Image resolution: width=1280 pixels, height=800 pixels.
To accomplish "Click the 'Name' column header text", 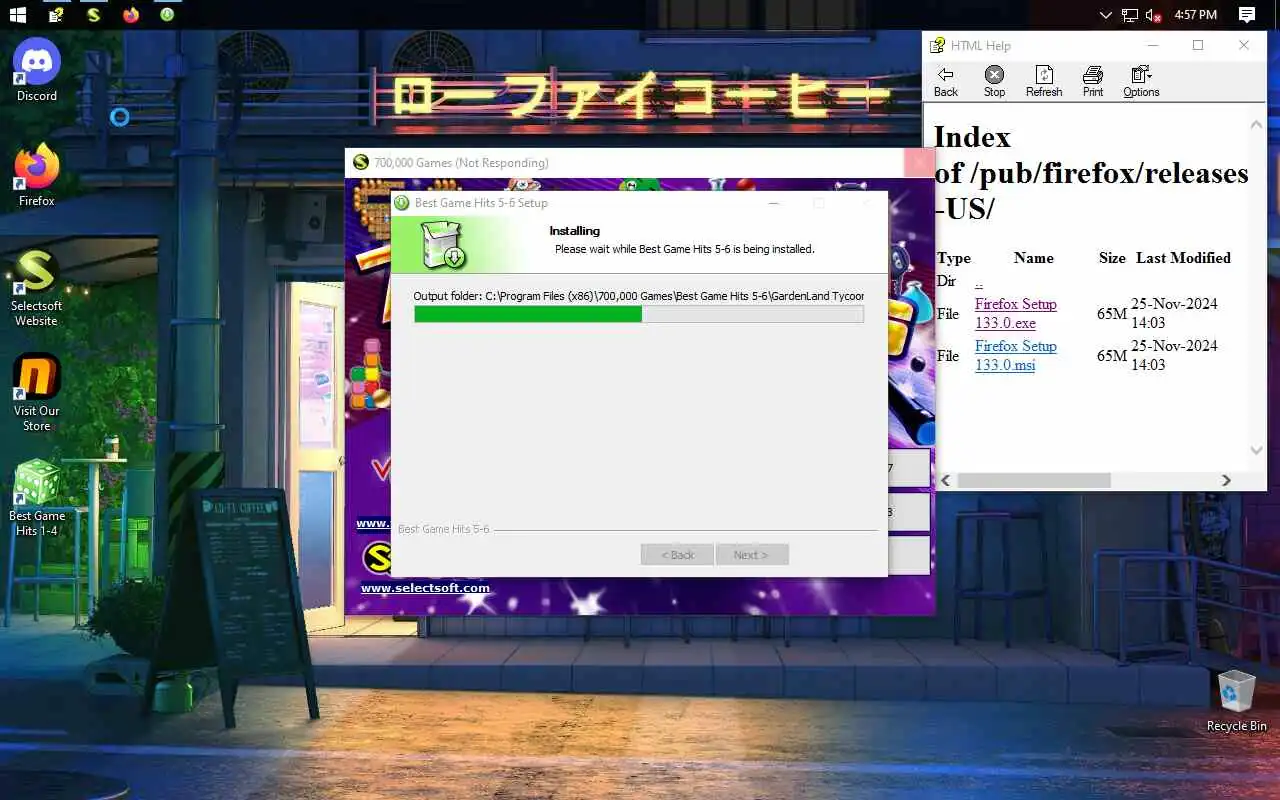I will [1033, 258].
